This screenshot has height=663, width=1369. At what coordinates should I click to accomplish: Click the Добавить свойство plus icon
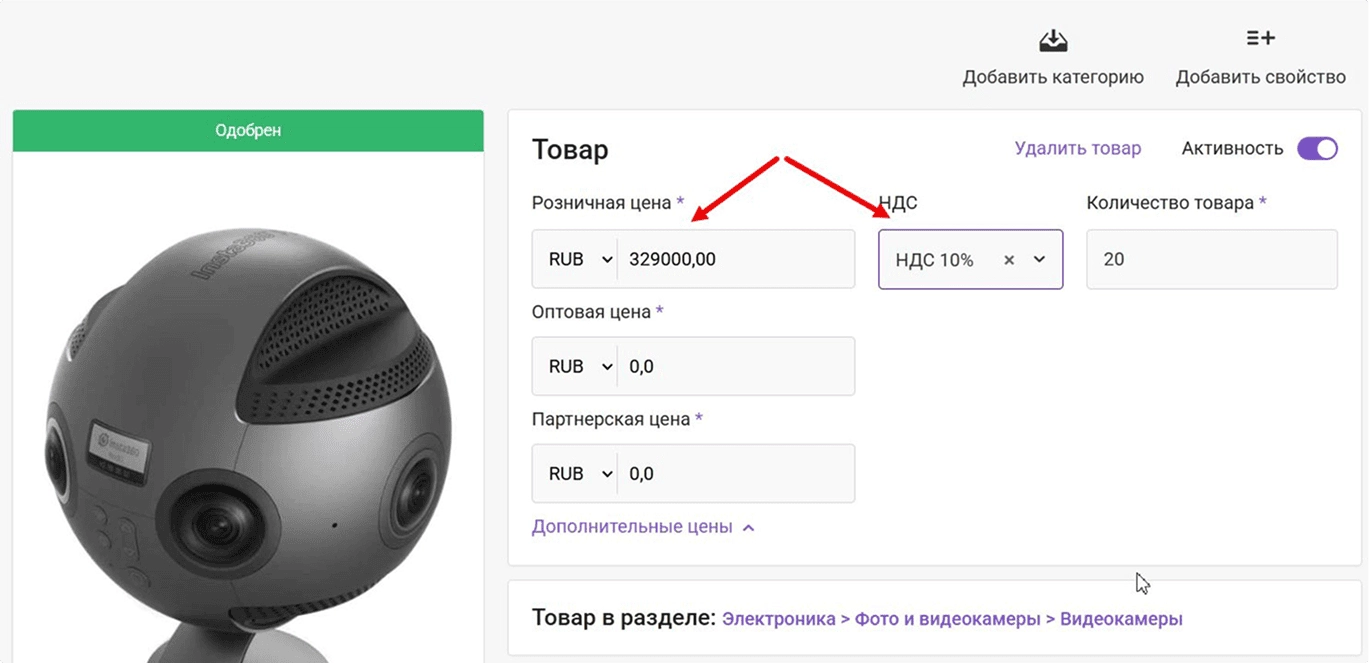[x=1259, y=37]
